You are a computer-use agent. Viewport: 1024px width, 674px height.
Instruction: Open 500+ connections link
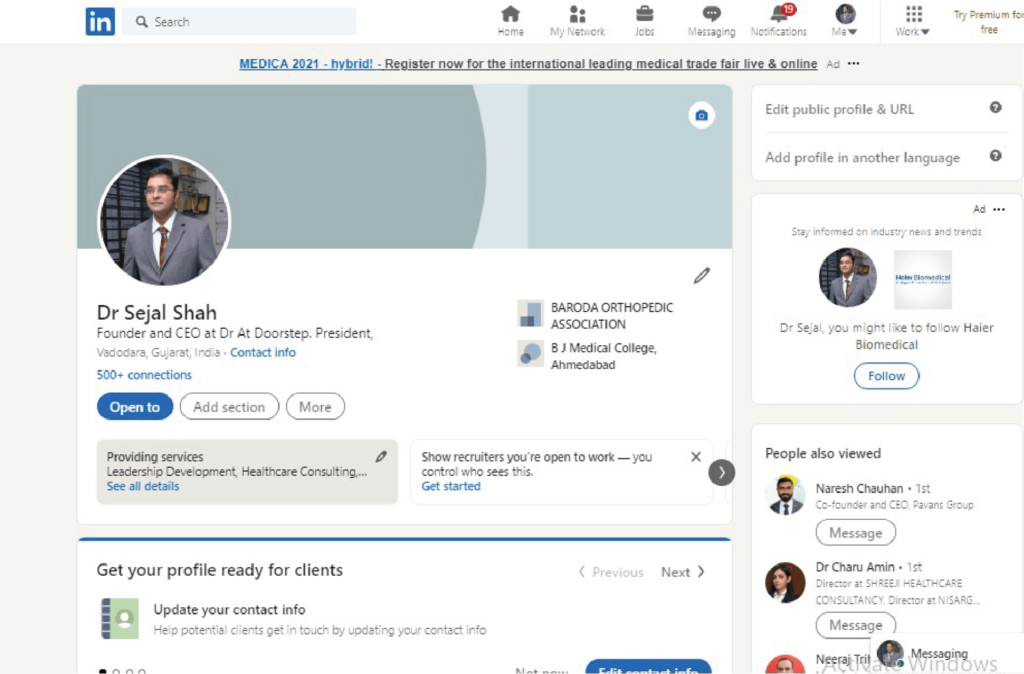[x=144, y=375]
